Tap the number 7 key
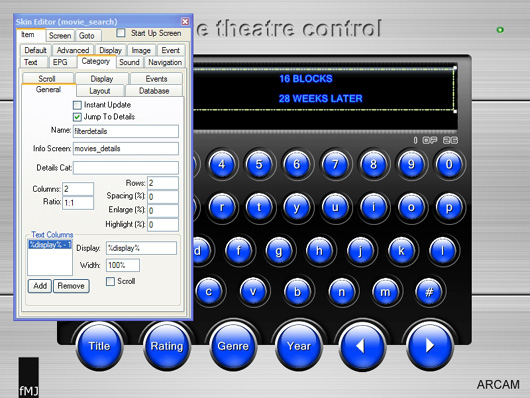Screen dimensions: 530x398 pyautogui.click(x=335, y=164)
